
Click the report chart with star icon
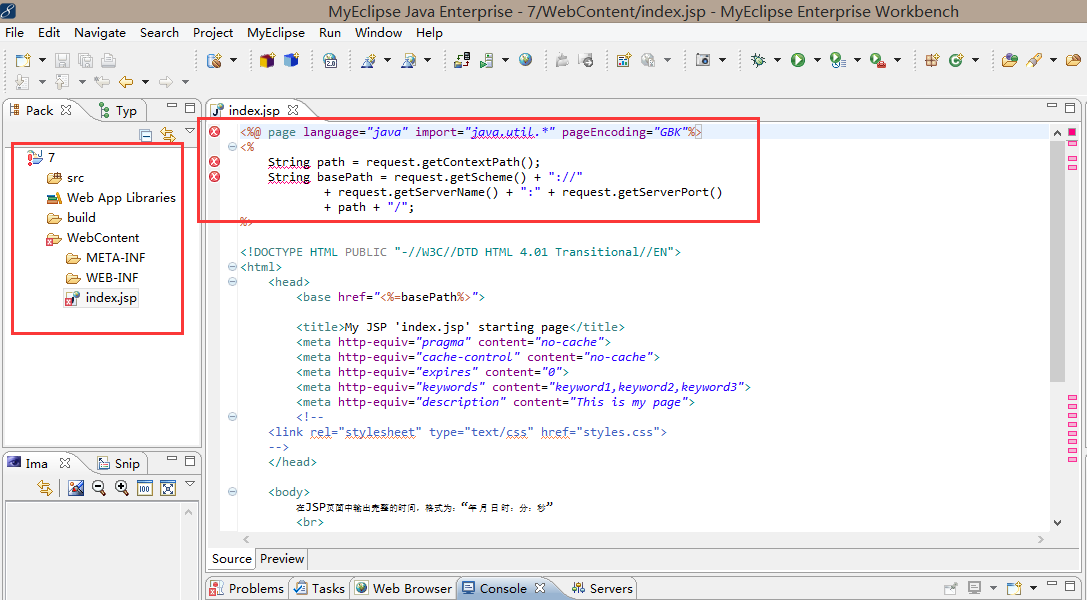click(623, 60)
